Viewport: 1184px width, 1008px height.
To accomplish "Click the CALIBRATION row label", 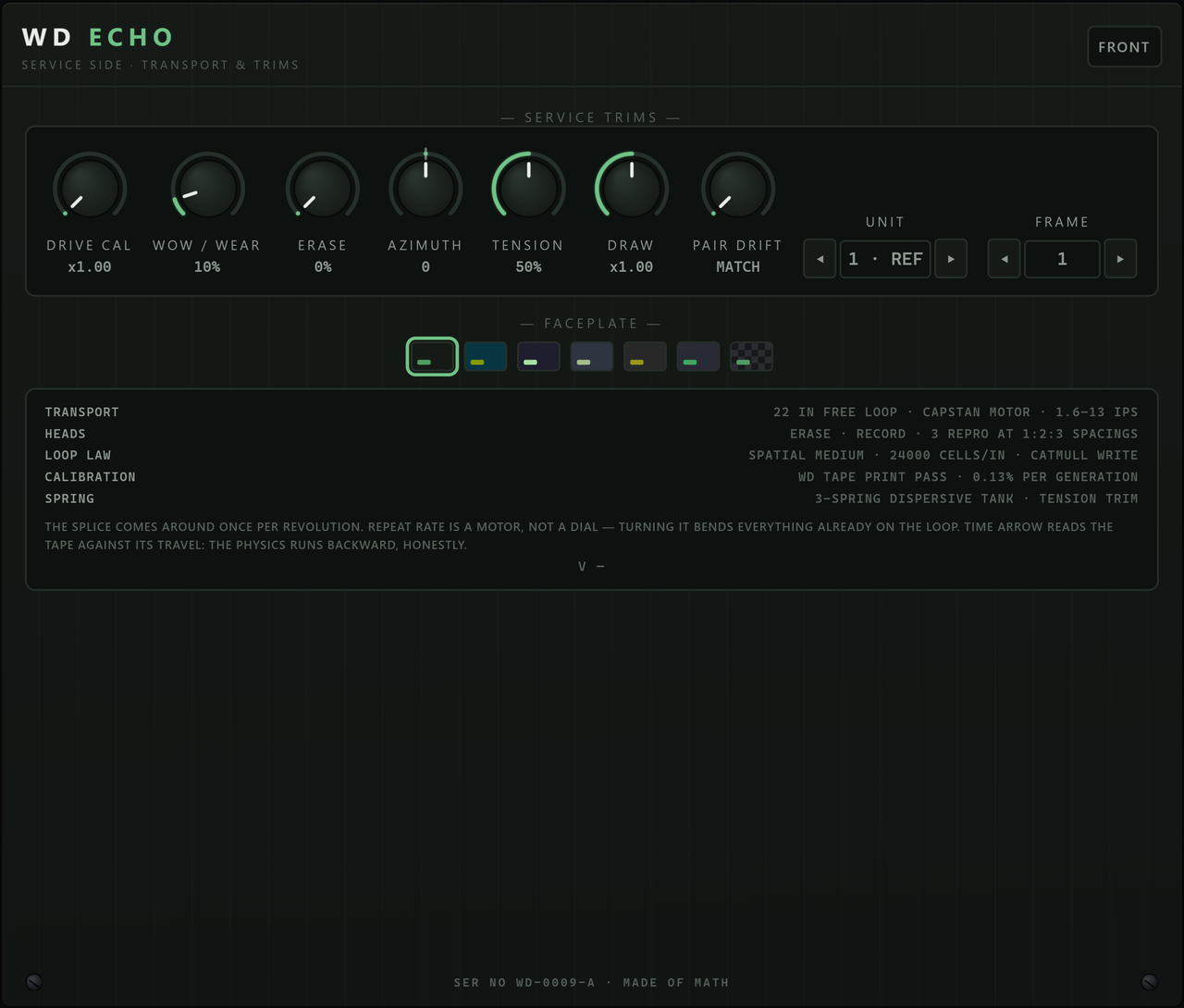I will coord(91,477).
